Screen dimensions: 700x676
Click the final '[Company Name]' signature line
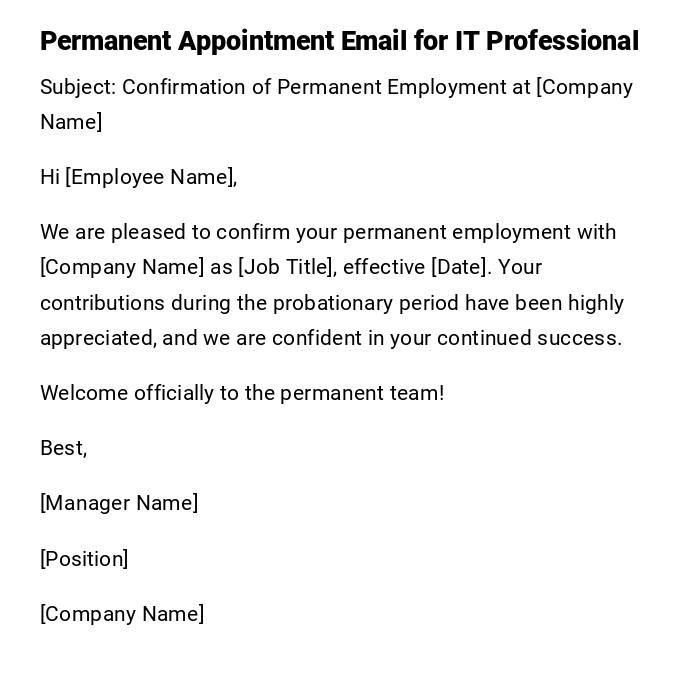click(x=122, y=614)
